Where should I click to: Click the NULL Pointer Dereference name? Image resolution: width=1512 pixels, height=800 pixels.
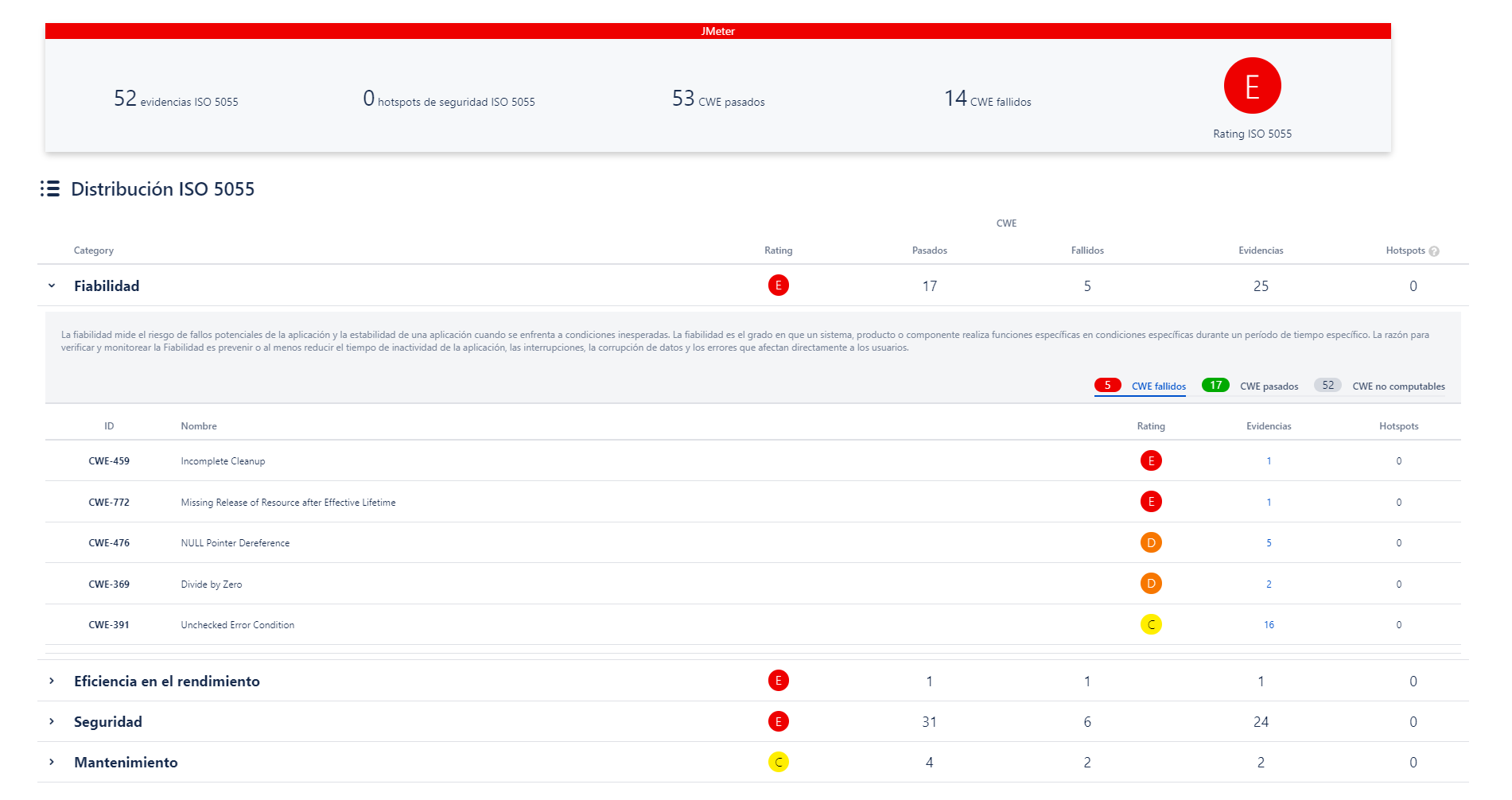coord(235,543)
